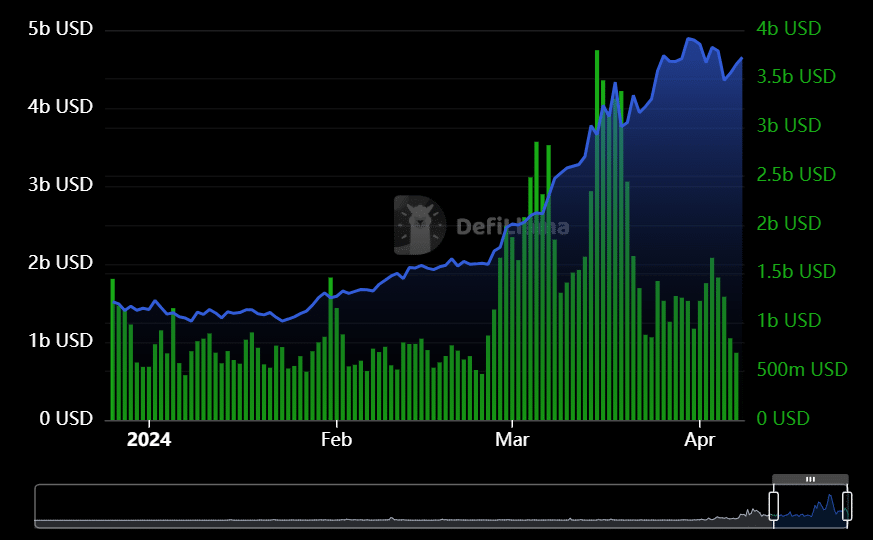The height and width of the screenshot is (540, 873).
Task: Click the '2024' date axis label
Action: click(149, 440)
